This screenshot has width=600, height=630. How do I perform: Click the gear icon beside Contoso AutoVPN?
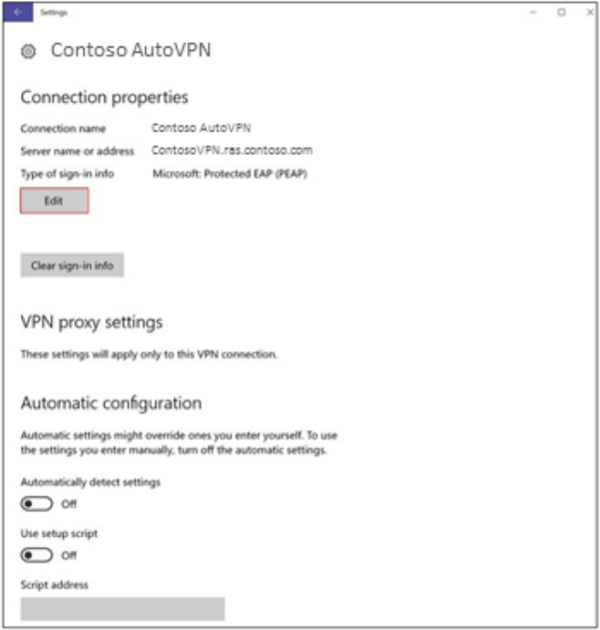(x=28, y=50)
